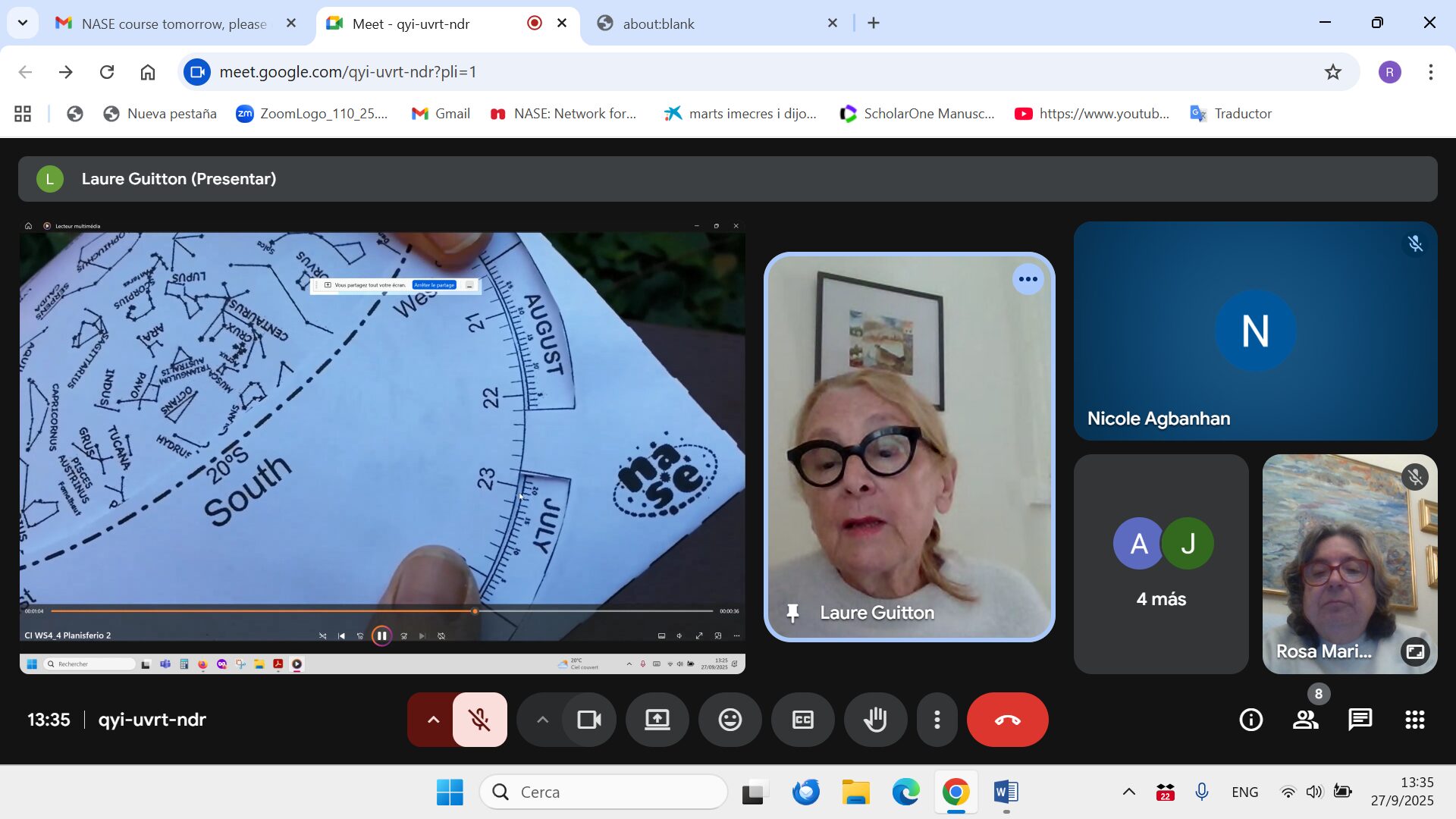Open meeting details info icon
Screen dimensions: 1456x819
(x=1250, y=720)
